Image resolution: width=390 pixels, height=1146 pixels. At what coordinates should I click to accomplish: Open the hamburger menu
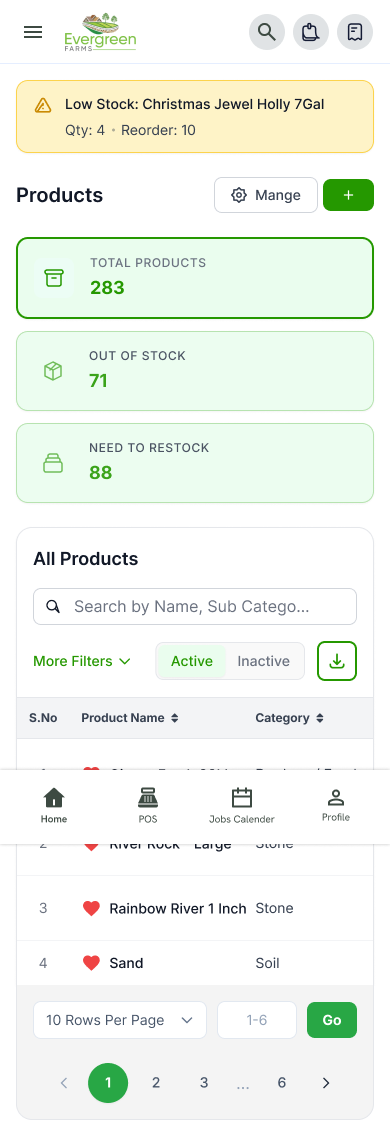coord(33,32)
